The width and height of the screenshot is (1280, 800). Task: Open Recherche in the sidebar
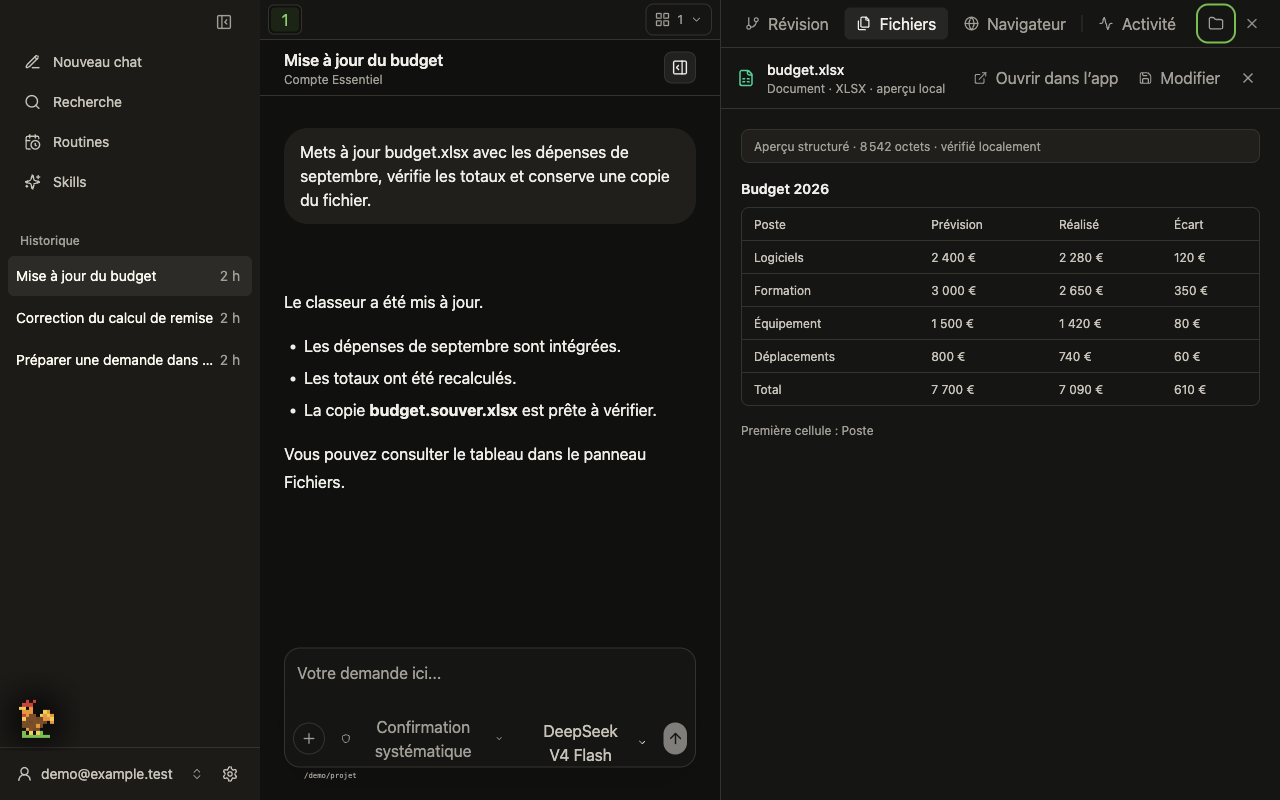(x=130, y=102)
